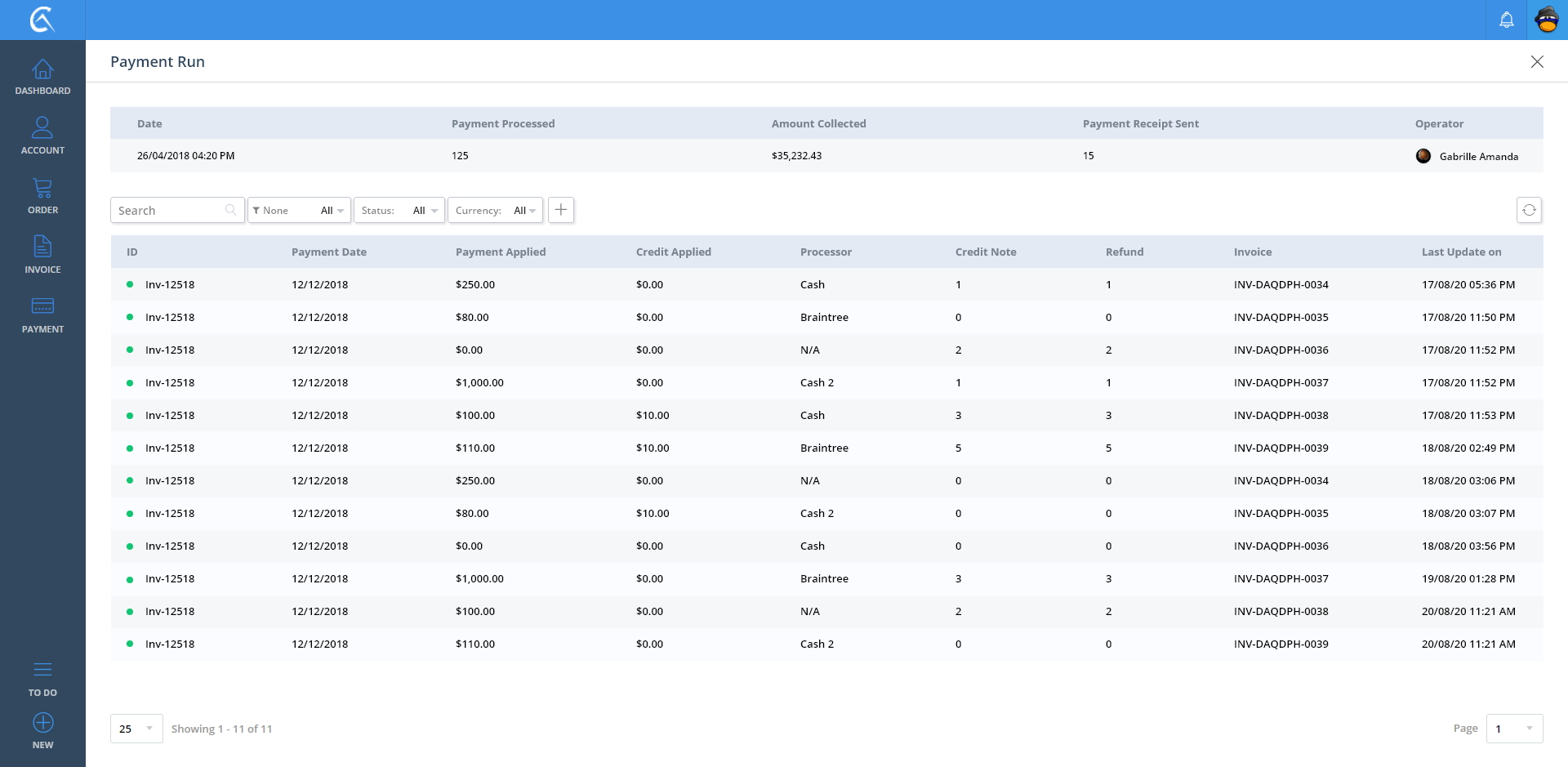Change rows per page from 25
Viewport: 1568px width, 767px height.
(136, 729)
